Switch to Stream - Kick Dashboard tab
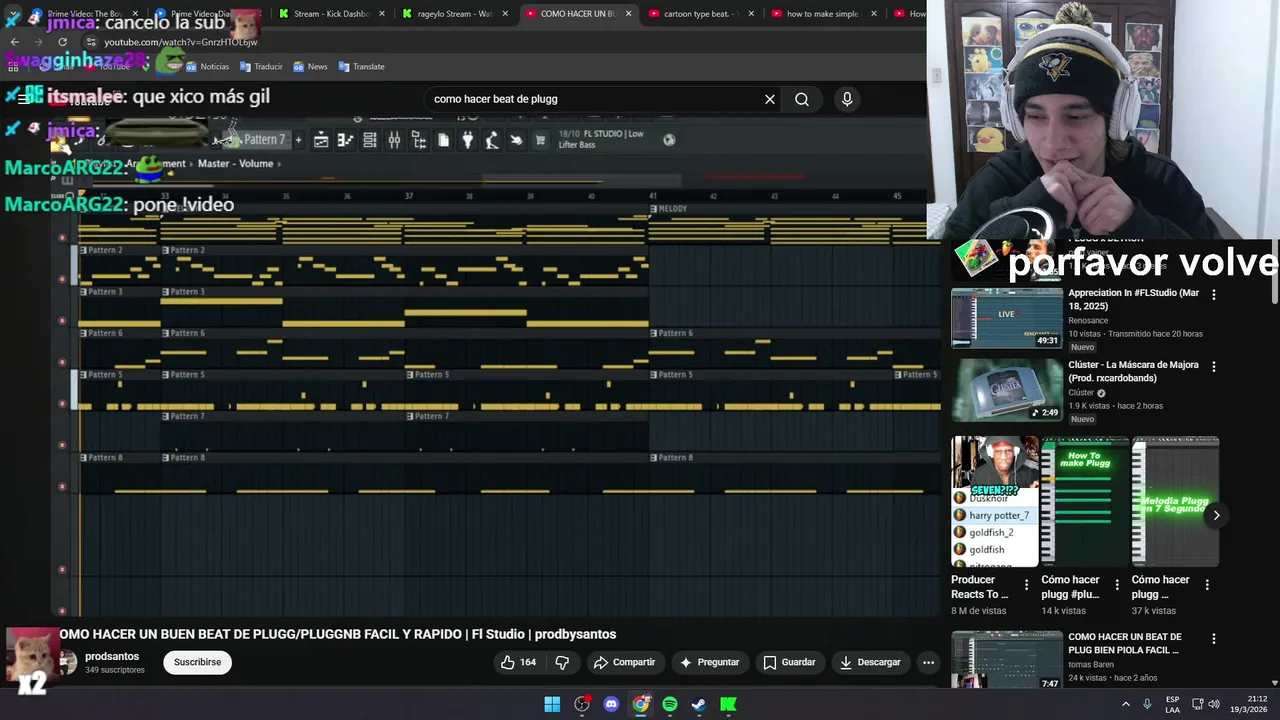Viewport: 1280px width, 720px height. 332,14
